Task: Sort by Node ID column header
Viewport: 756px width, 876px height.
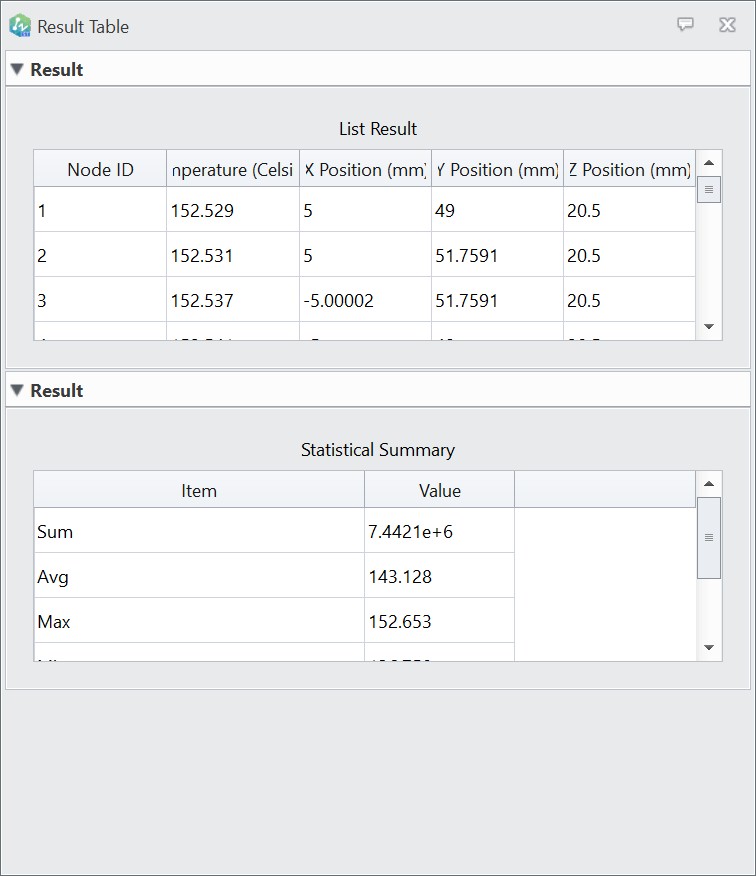Action: [100, 170]
